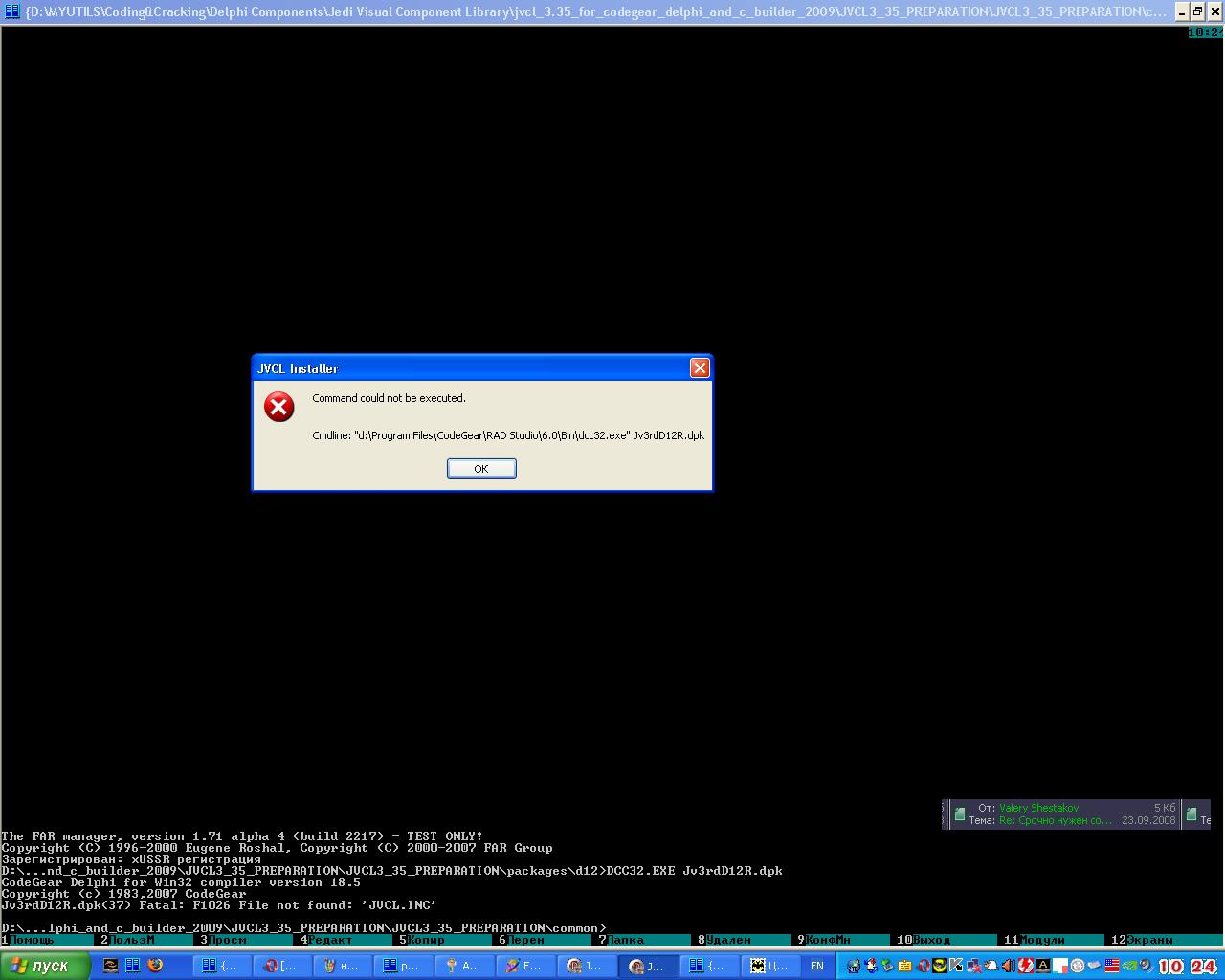Close the JVCL Installer error dialog

coord(700,368)
